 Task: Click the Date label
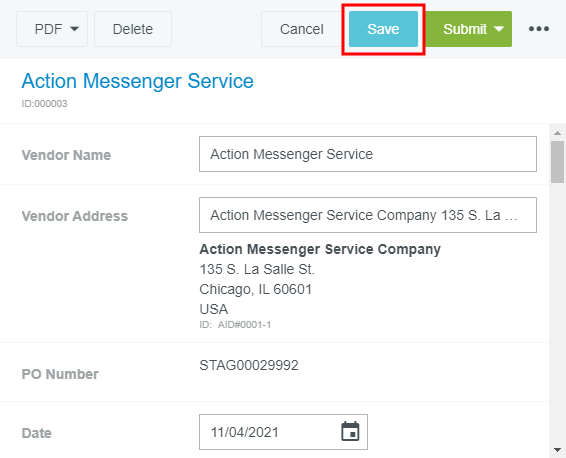[36, 433]
